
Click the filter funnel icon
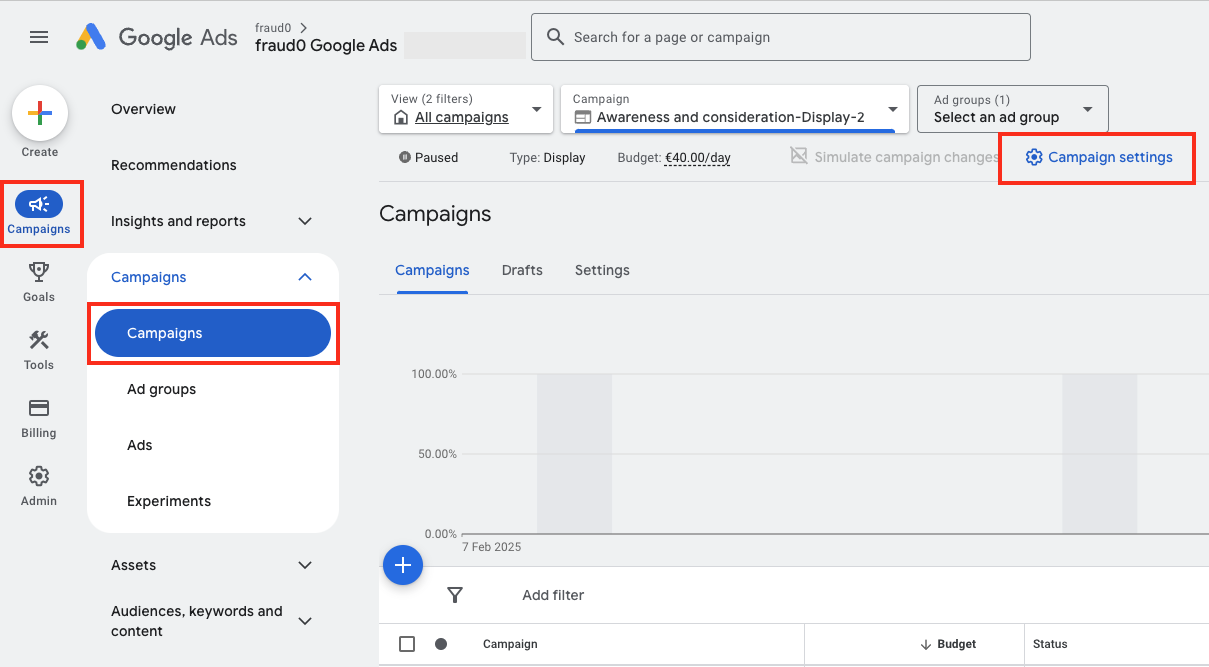455,595
